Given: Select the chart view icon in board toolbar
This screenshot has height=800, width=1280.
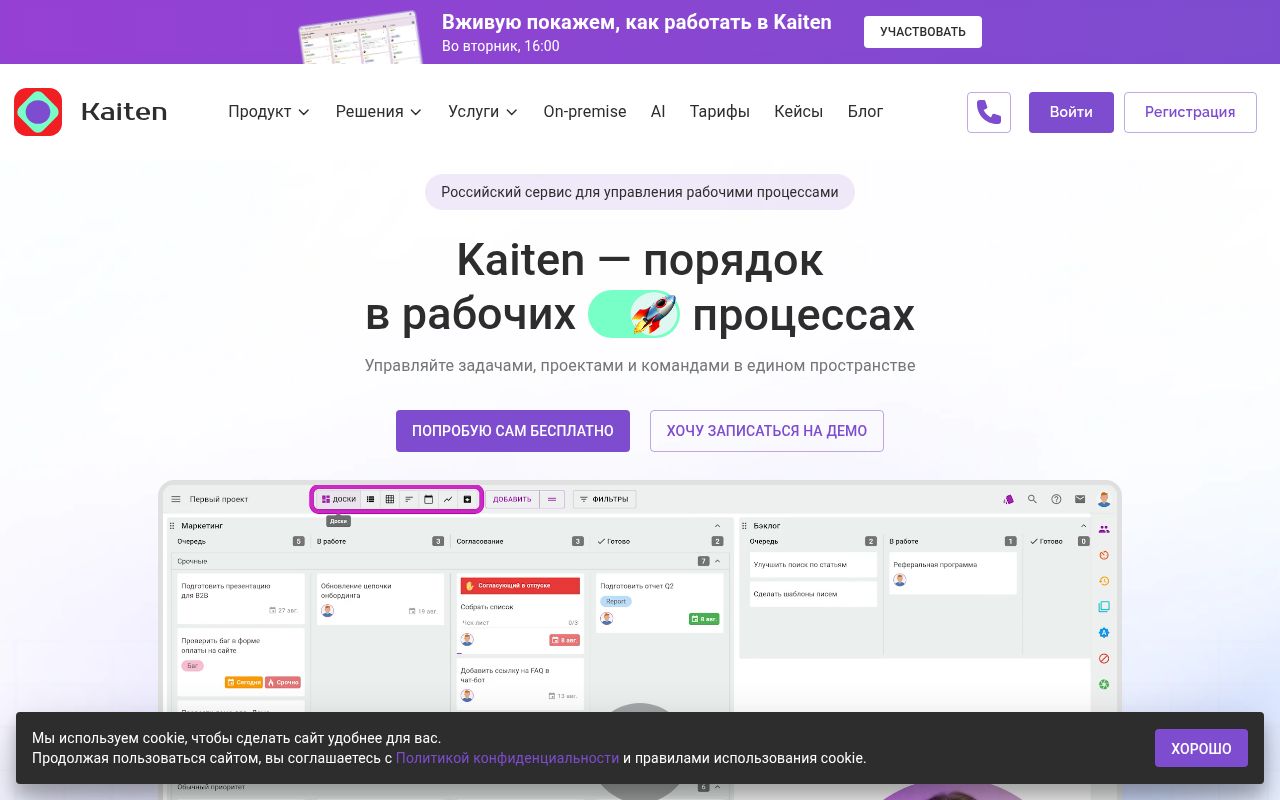Looking at the screenshot, I should 448,499.
